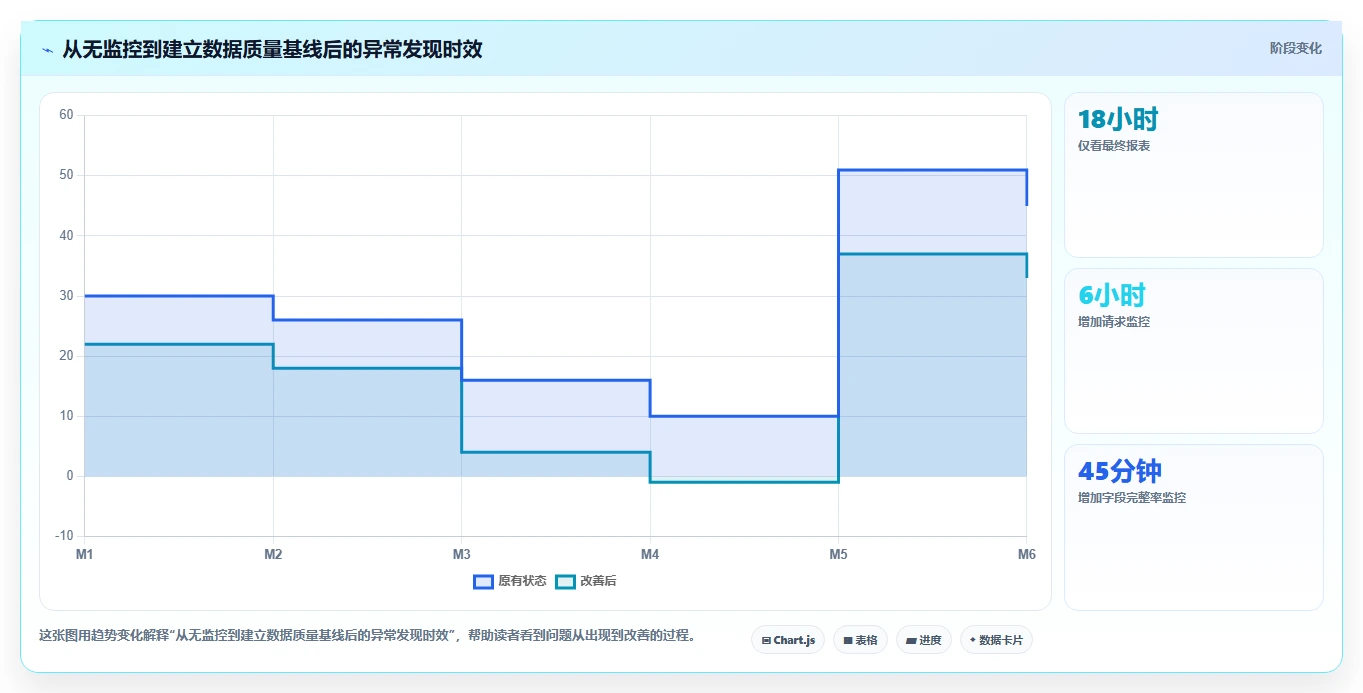Click the 进度 tag
Image resolution: width=1363 pixels, height=693 pixels.
[924, 640]
